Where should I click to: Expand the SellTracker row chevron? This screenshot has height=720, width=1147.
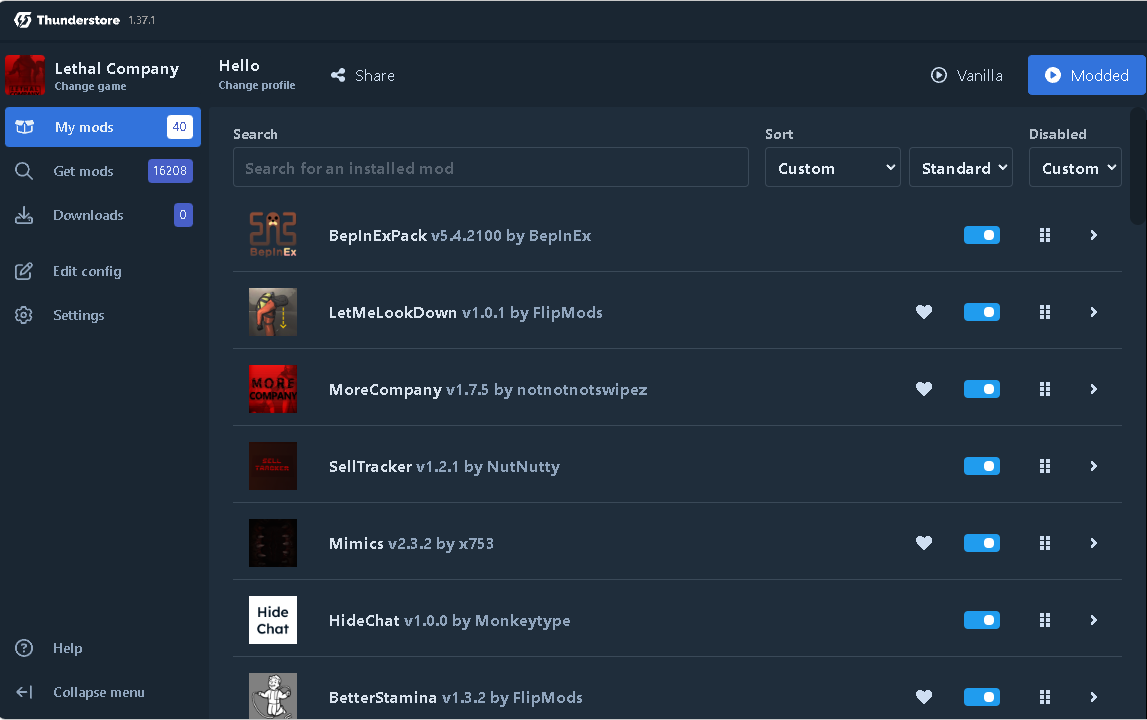coord(1094,466)
